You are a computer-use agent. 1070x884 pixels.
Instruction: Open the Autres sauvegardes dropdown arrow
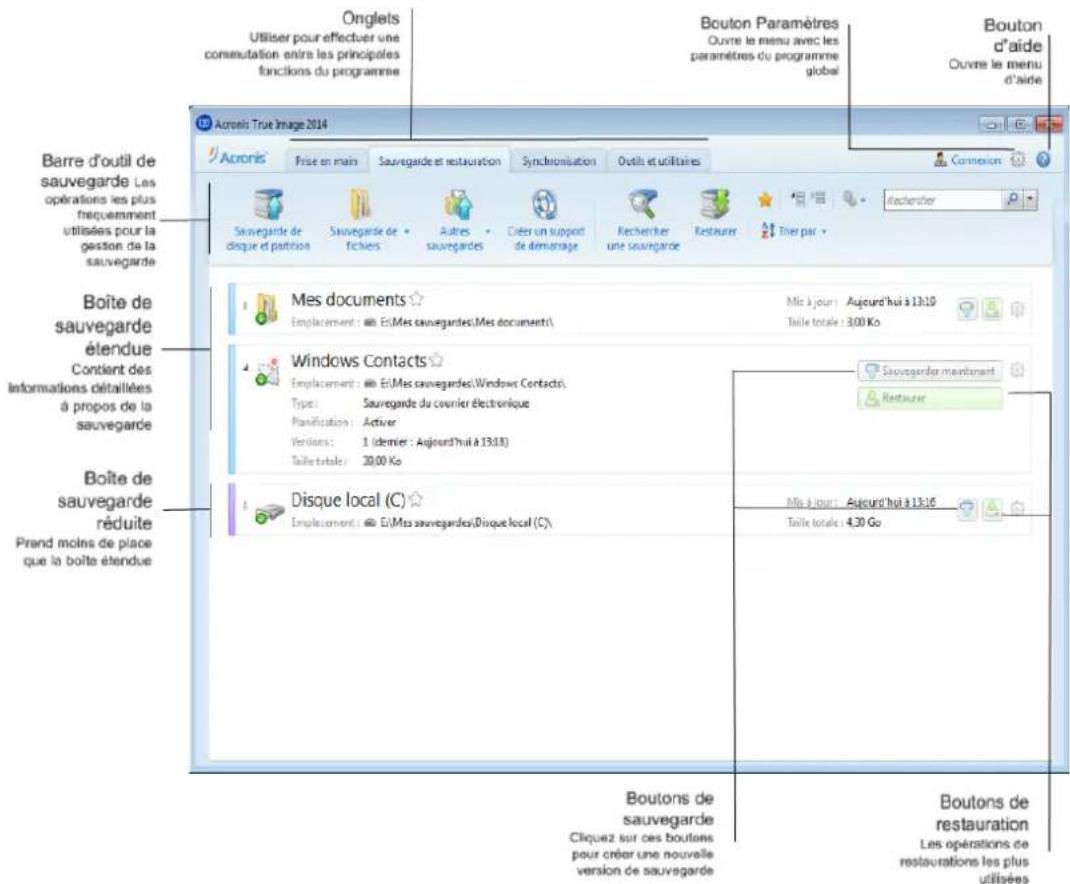487,231
